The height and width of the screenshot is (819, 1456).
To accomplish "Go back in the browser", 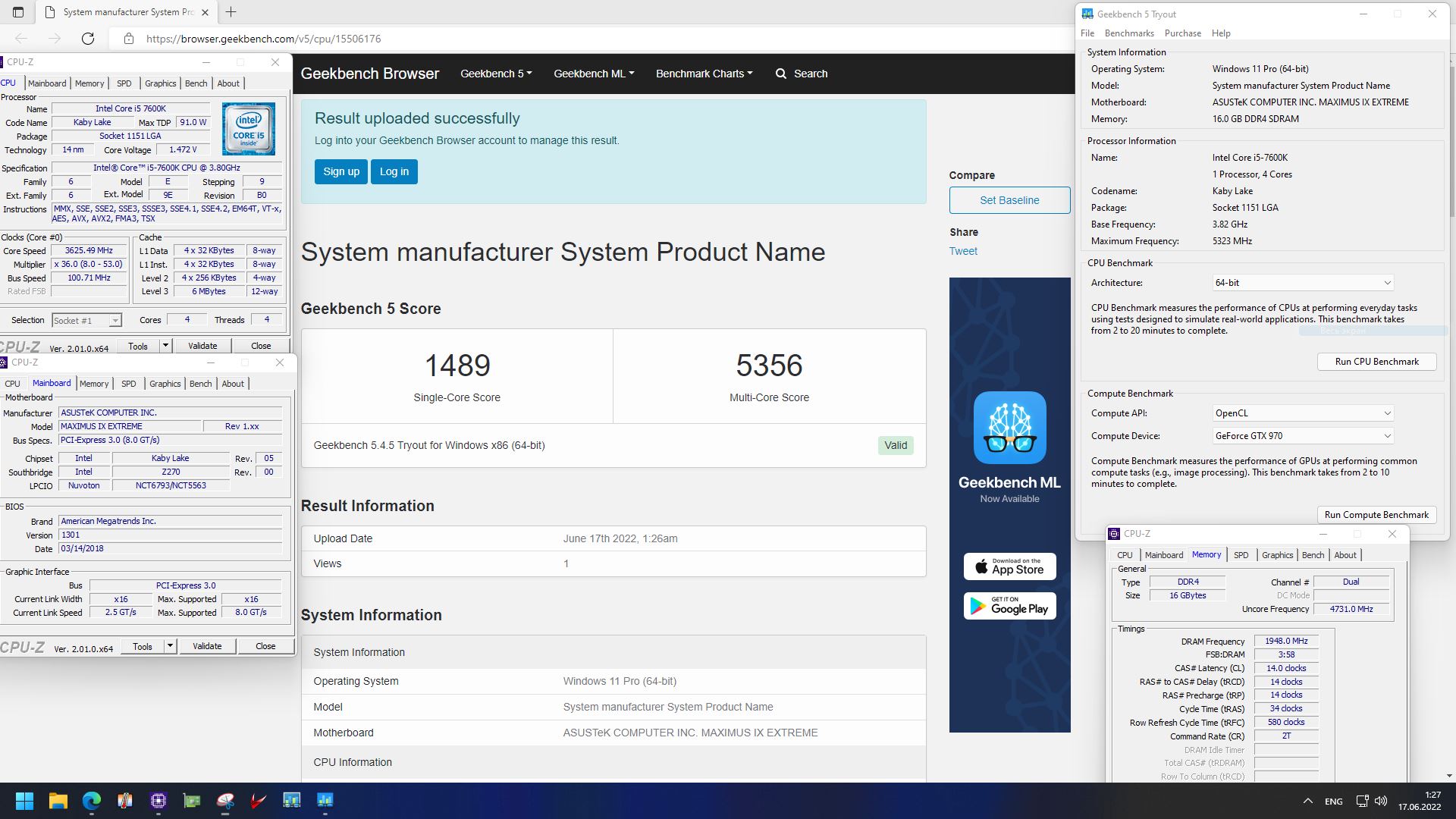I will [21, 39].
